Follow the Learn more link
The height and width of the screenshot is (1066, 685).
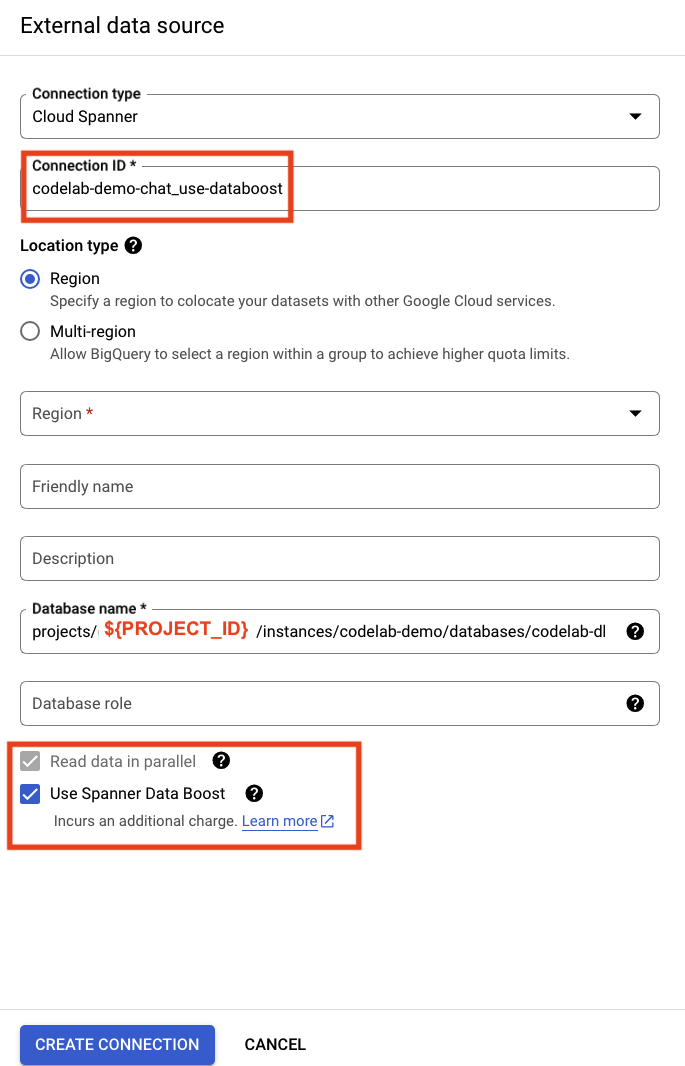pyautogui.click(x=279, y=821)
